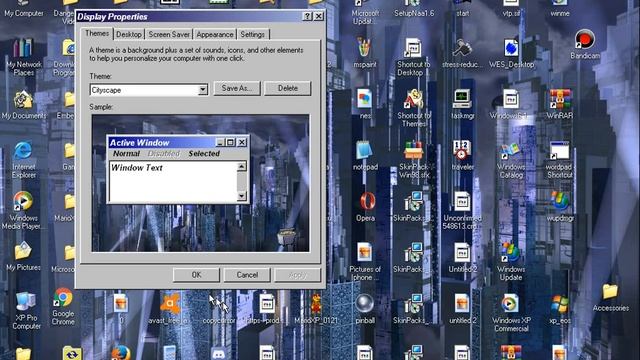The width and height of the screenshot is (640, 360).
Task: Open the Settings tab
Action: [252, 35]
